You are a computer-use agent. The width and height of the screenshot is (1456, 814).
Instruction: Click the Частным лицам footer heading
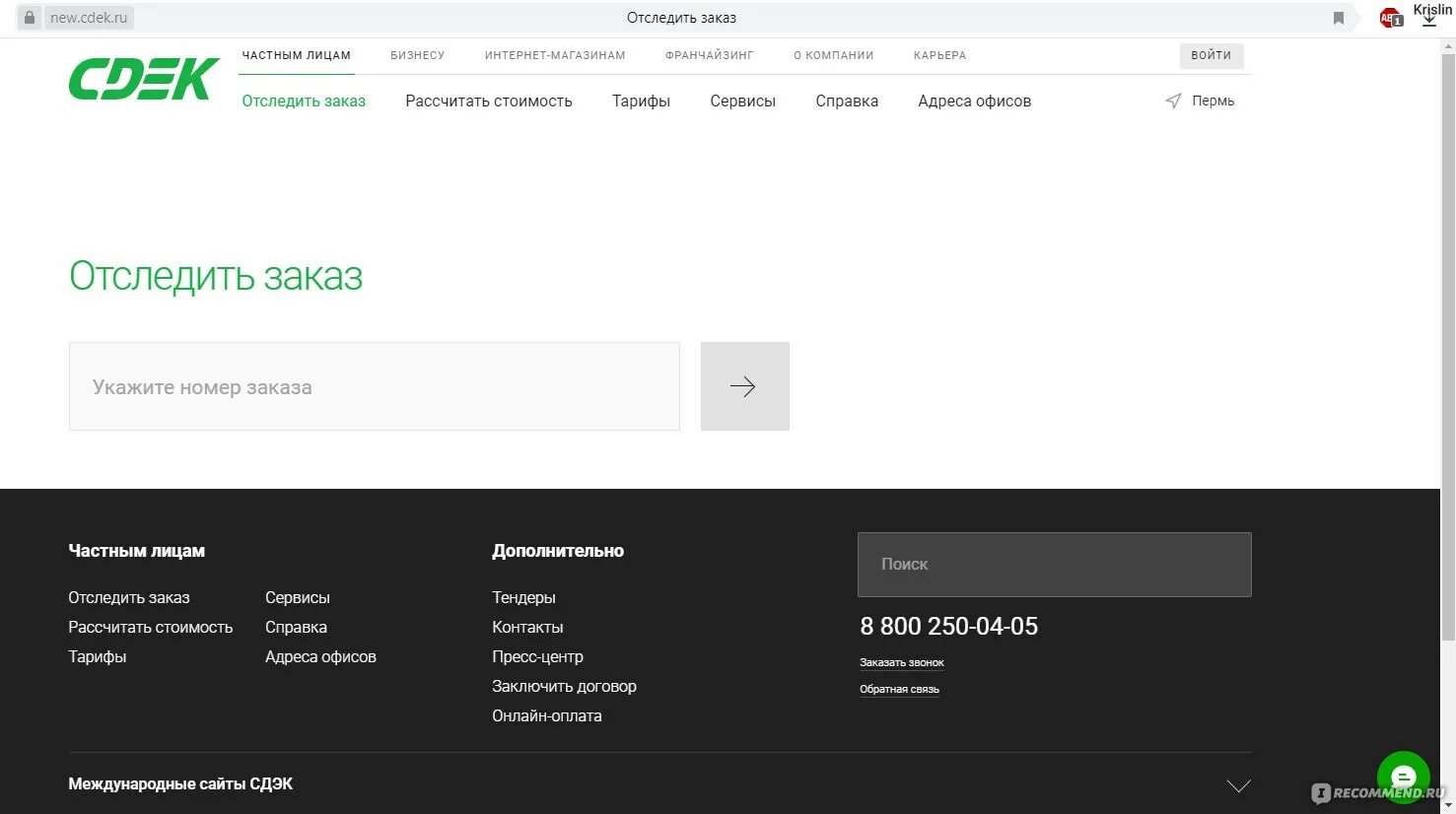(137, 551)
